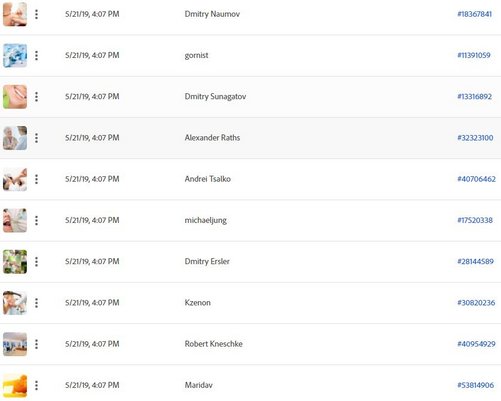Open the three-dot menu for Andrei Tsalko

pos(36,179)
